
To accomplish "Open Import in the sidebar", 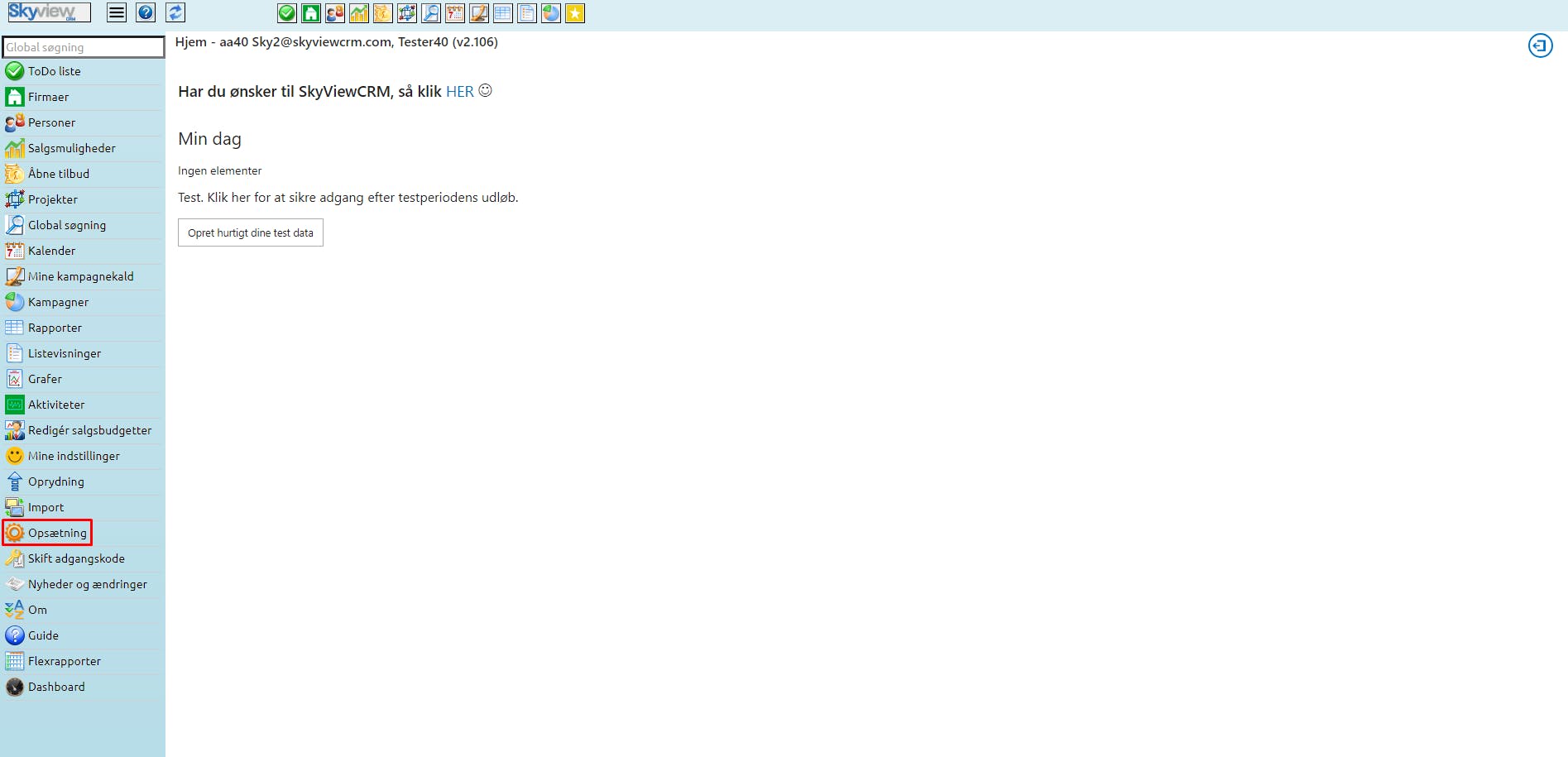I will click(x=83, y=507).
